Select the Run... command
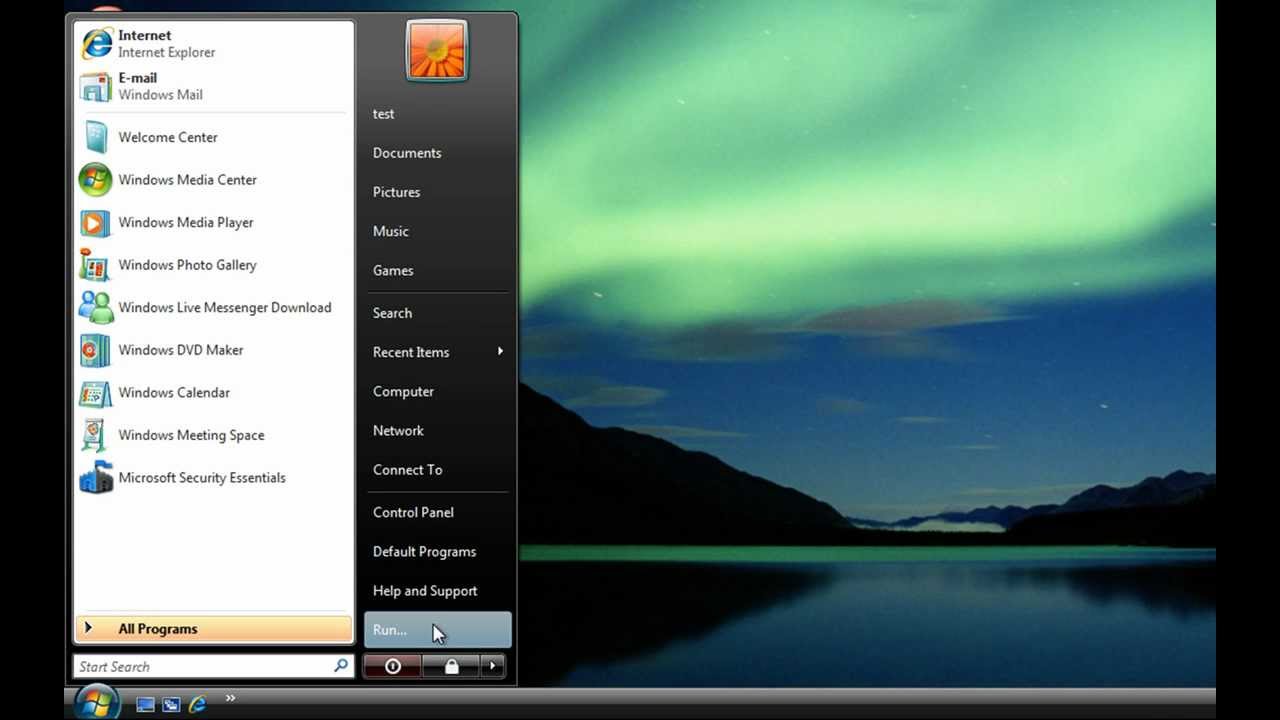 coord(438,630)
